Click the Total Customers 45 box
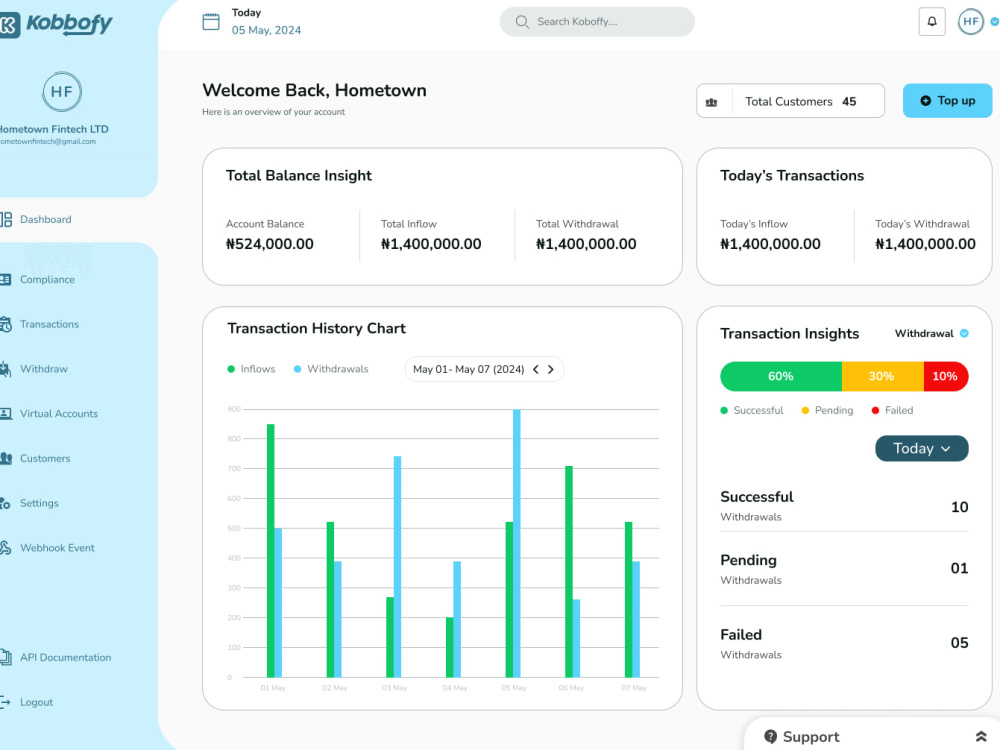 (x=790, y=101)
